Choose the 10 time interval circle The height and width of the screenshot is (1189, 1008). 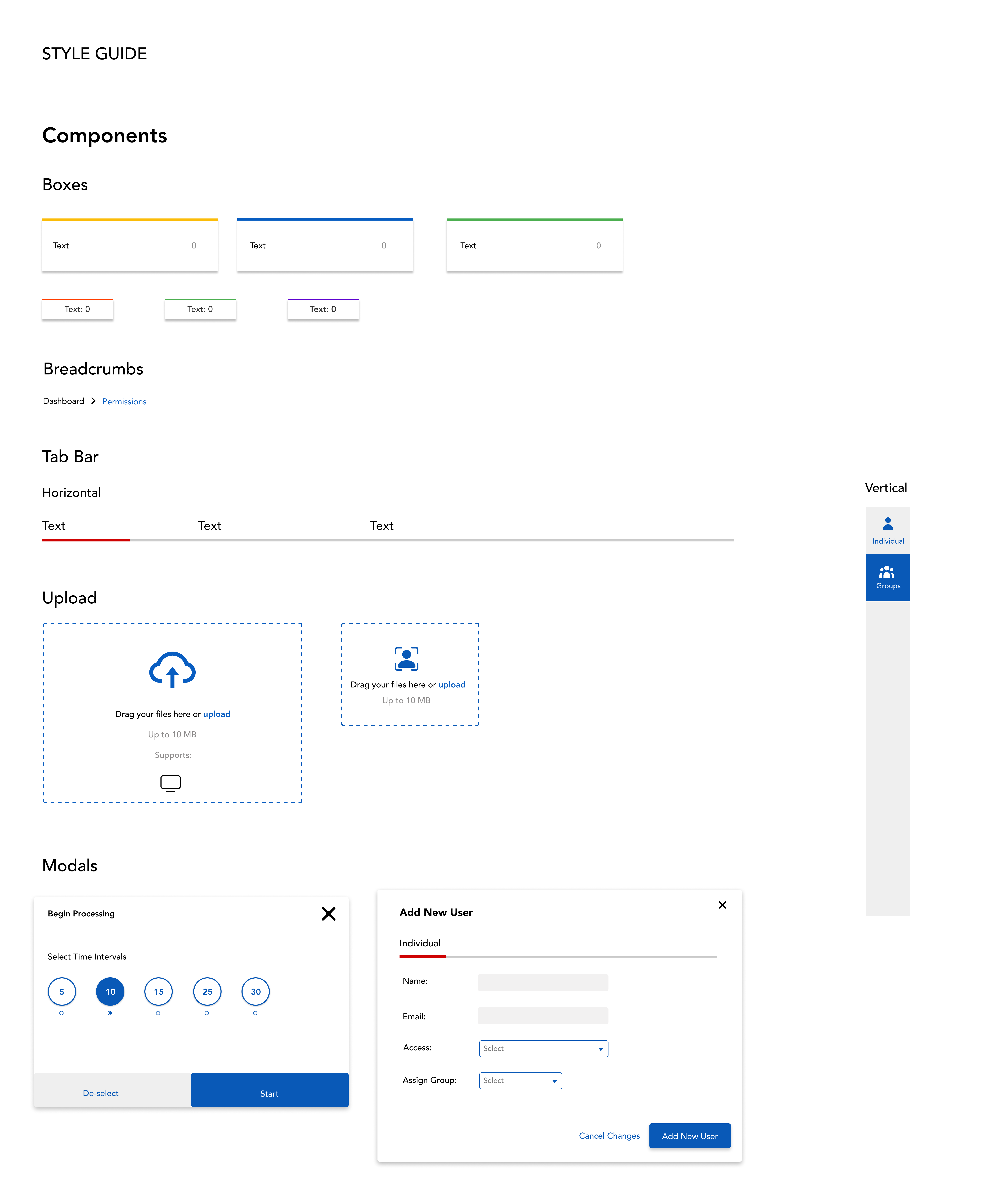[x=110, y=992]
